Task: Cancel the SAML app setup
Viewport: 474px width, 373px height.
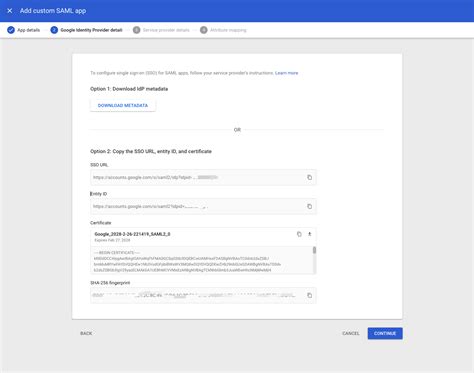Action: coord(351,333)
